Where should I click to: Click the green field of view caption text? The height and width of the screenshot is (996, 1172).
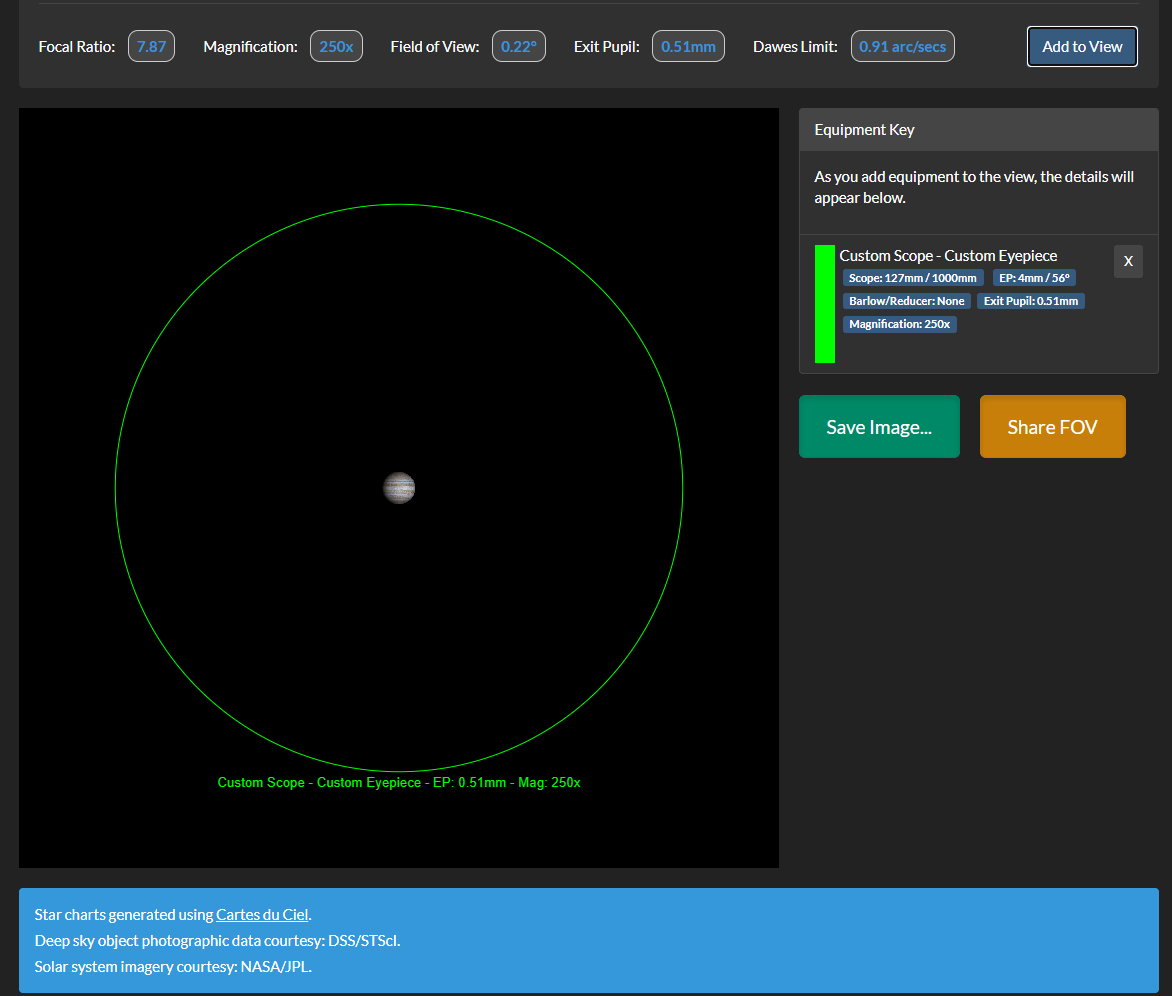[x=399, y=783]
